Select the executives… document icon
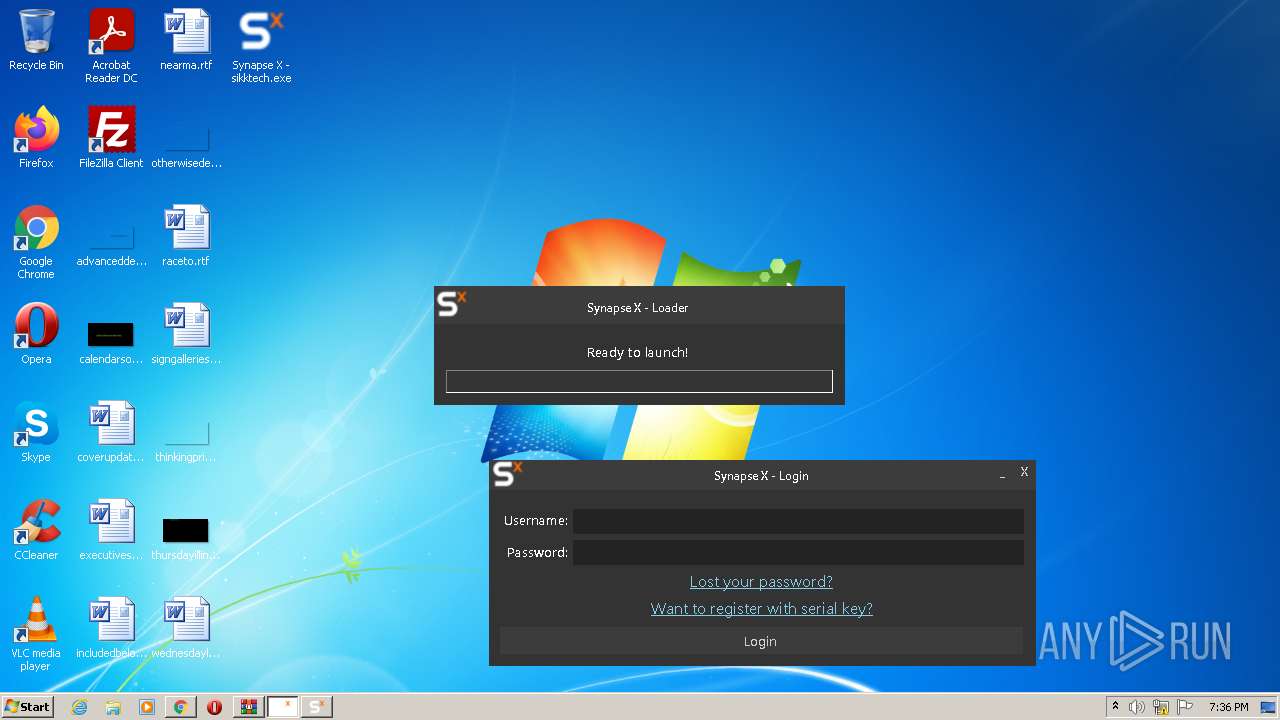Image resolution: width=1280 pixels, height=720 pixels. coord(111,530)
